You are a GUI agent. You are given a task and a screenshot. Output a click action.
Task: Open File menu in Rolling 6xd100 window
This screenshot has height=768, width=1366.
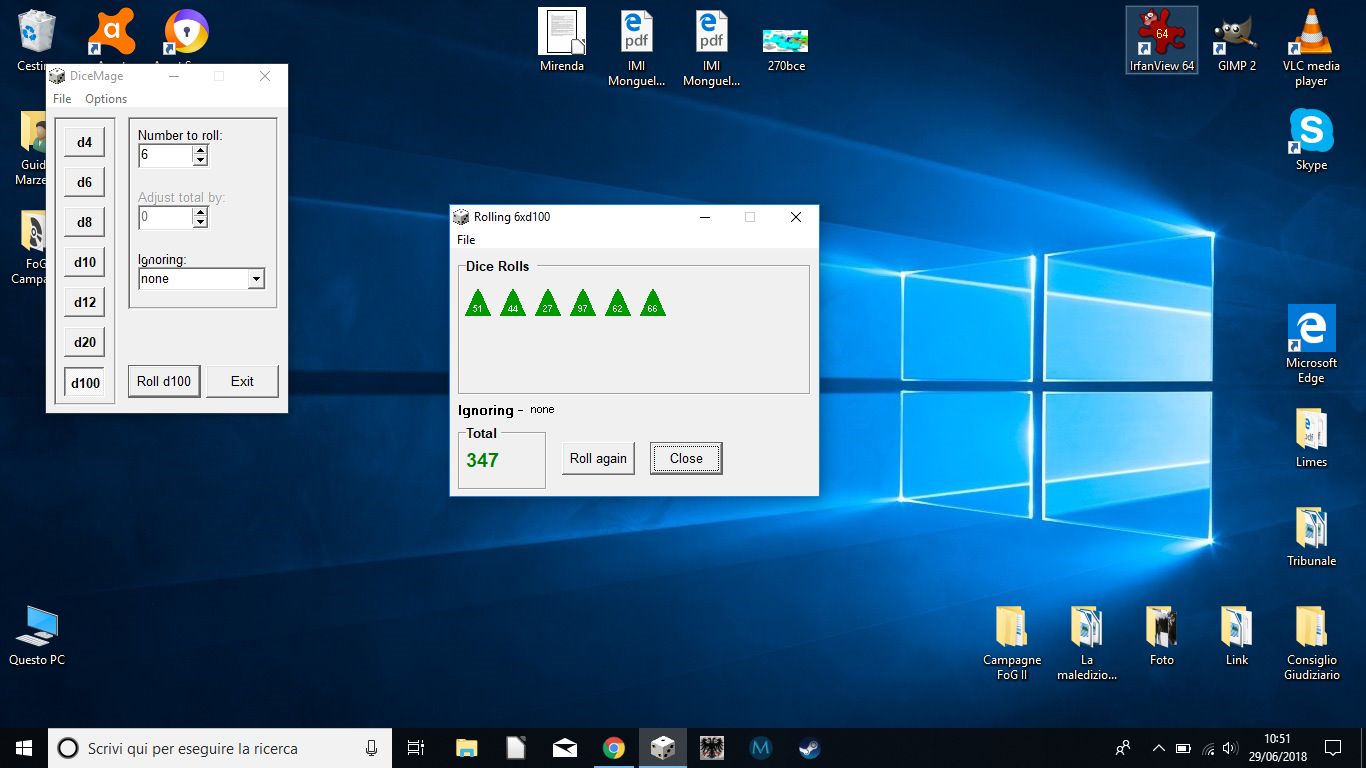(x=466, y=240)
